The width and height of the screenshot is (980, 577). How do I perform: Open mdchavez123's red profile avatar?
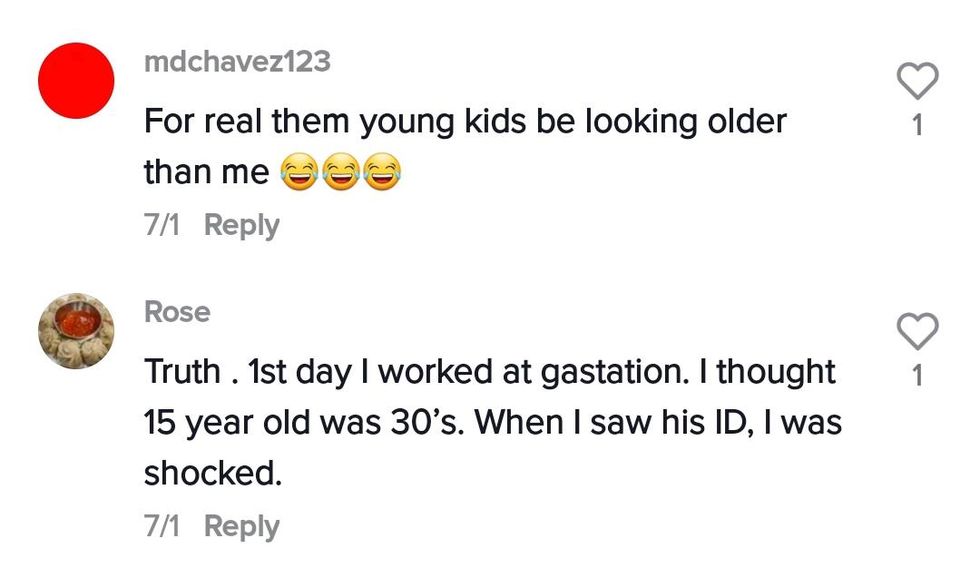[76, 80]
